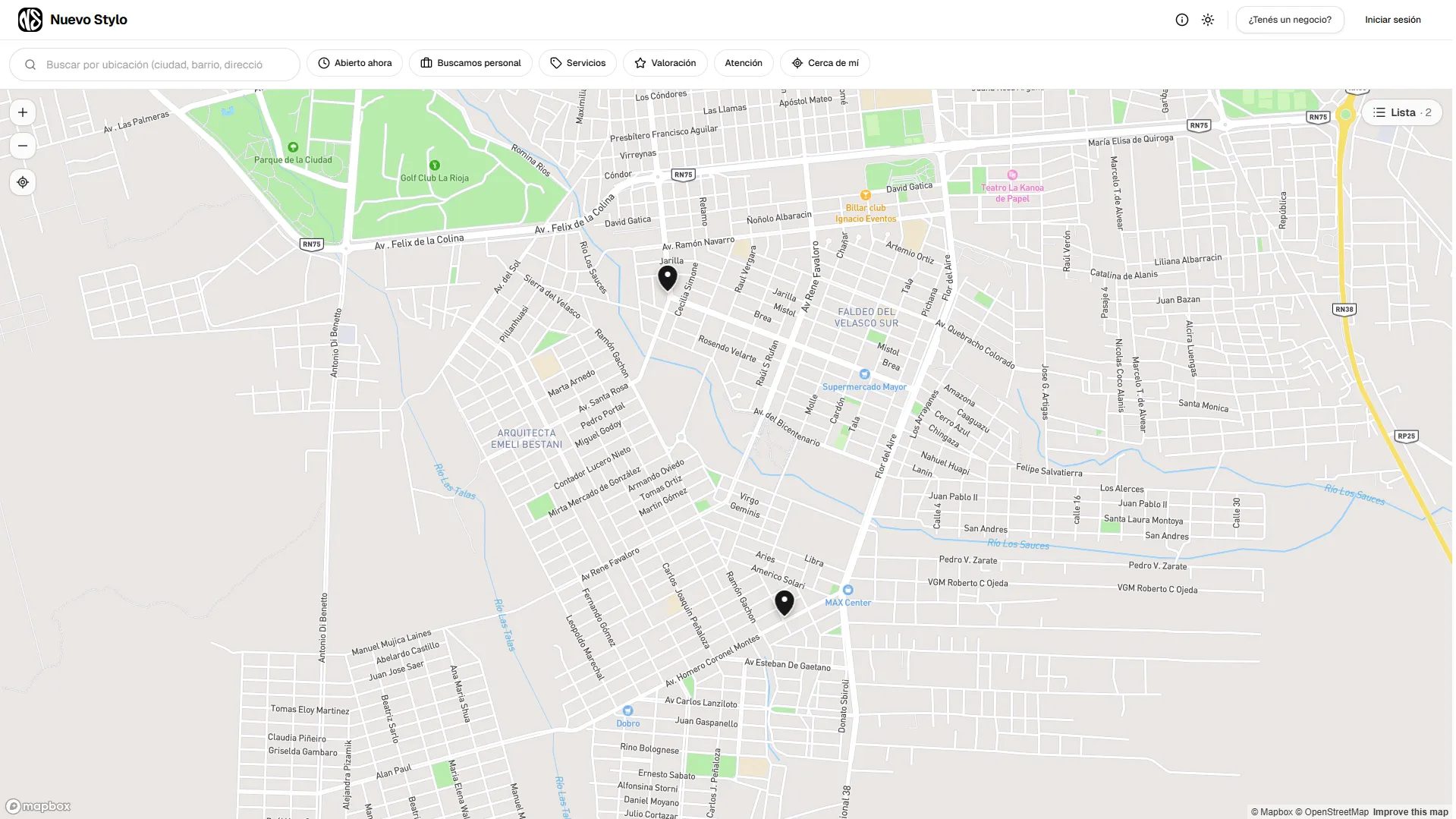
Task: Click the Dobro shop marker
Action: coord(627,711)
